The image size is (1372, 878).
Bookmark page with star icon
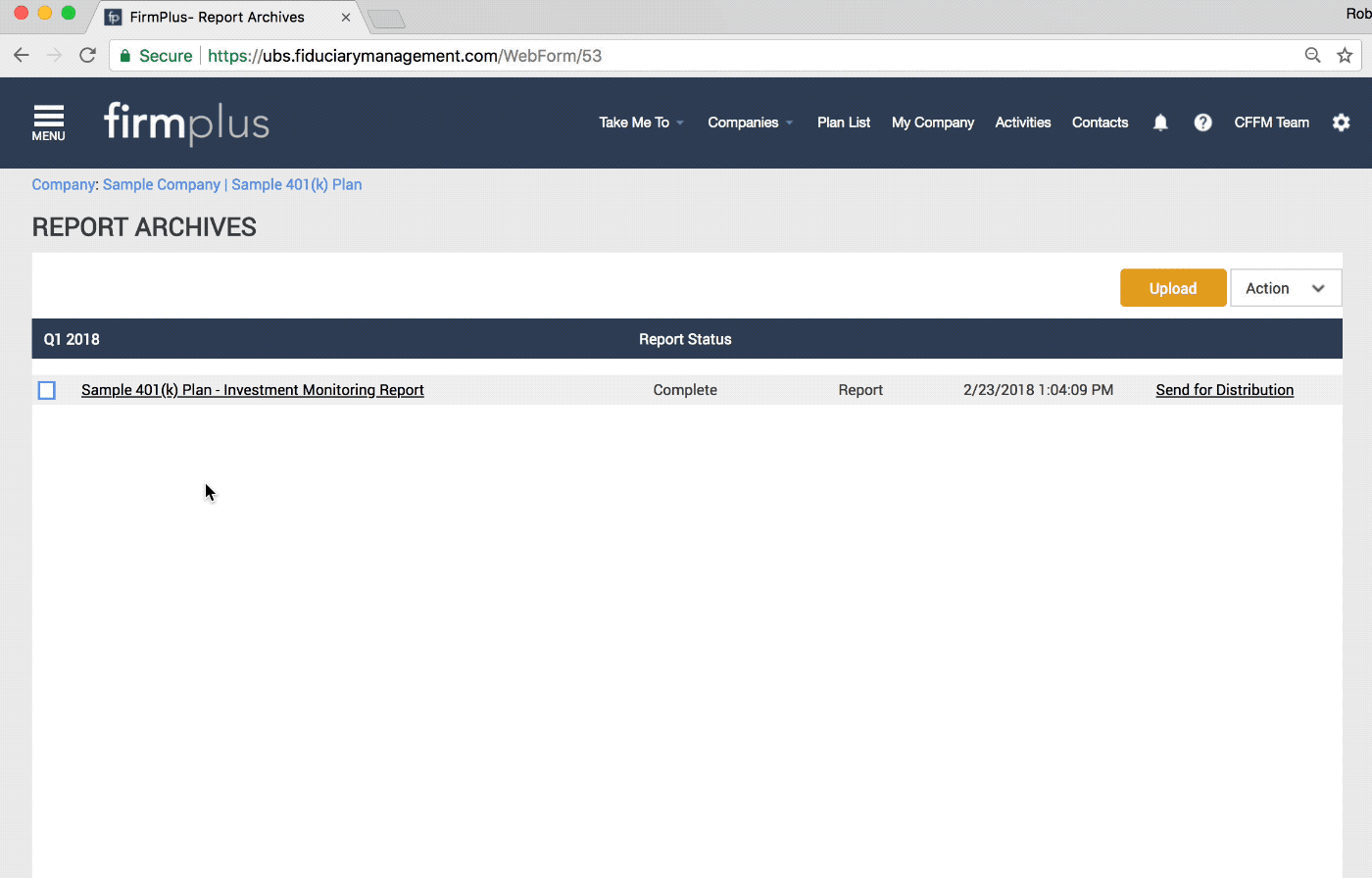[1345, 55]
